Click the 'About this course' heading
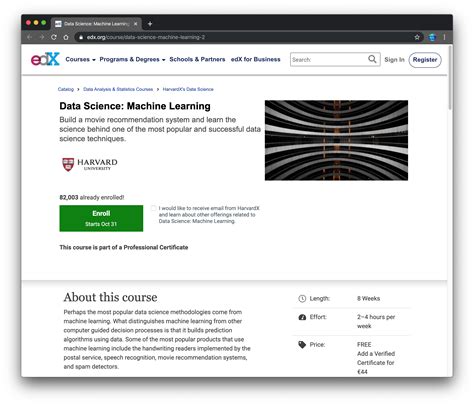 [110, 297]
